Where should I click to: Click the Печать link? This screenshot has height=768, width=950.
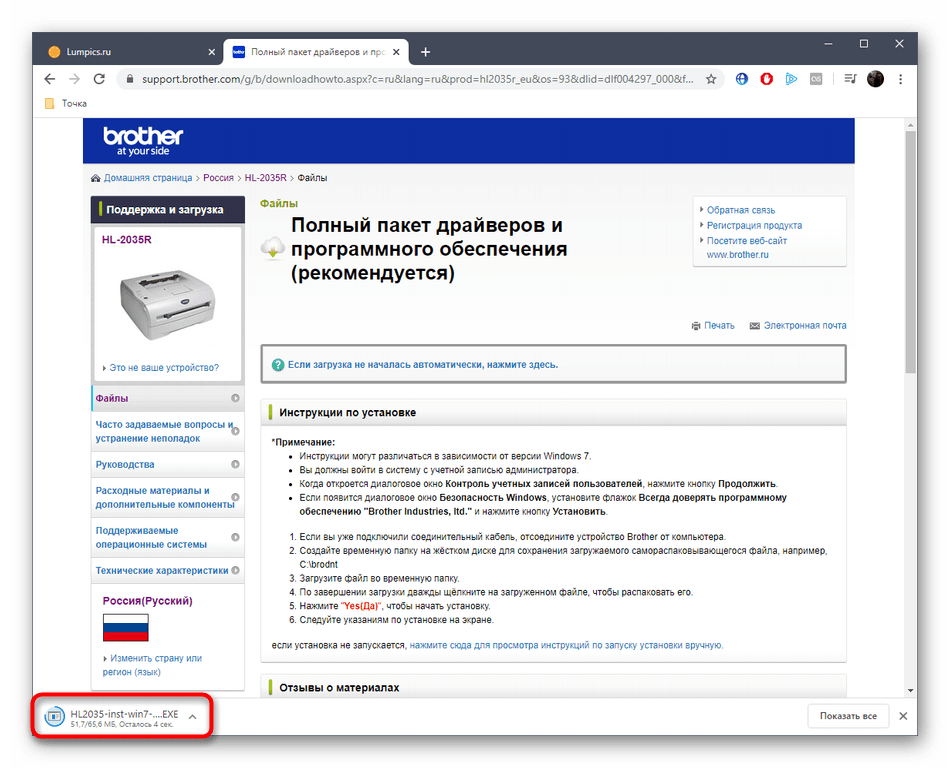(719, 326)
